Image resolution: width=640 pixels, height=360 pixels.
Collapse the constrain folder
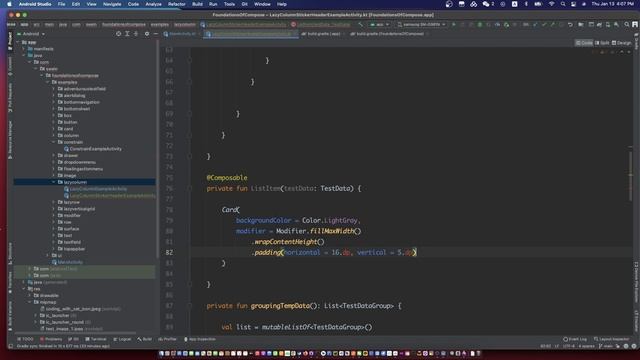click(x=53, y=142)
